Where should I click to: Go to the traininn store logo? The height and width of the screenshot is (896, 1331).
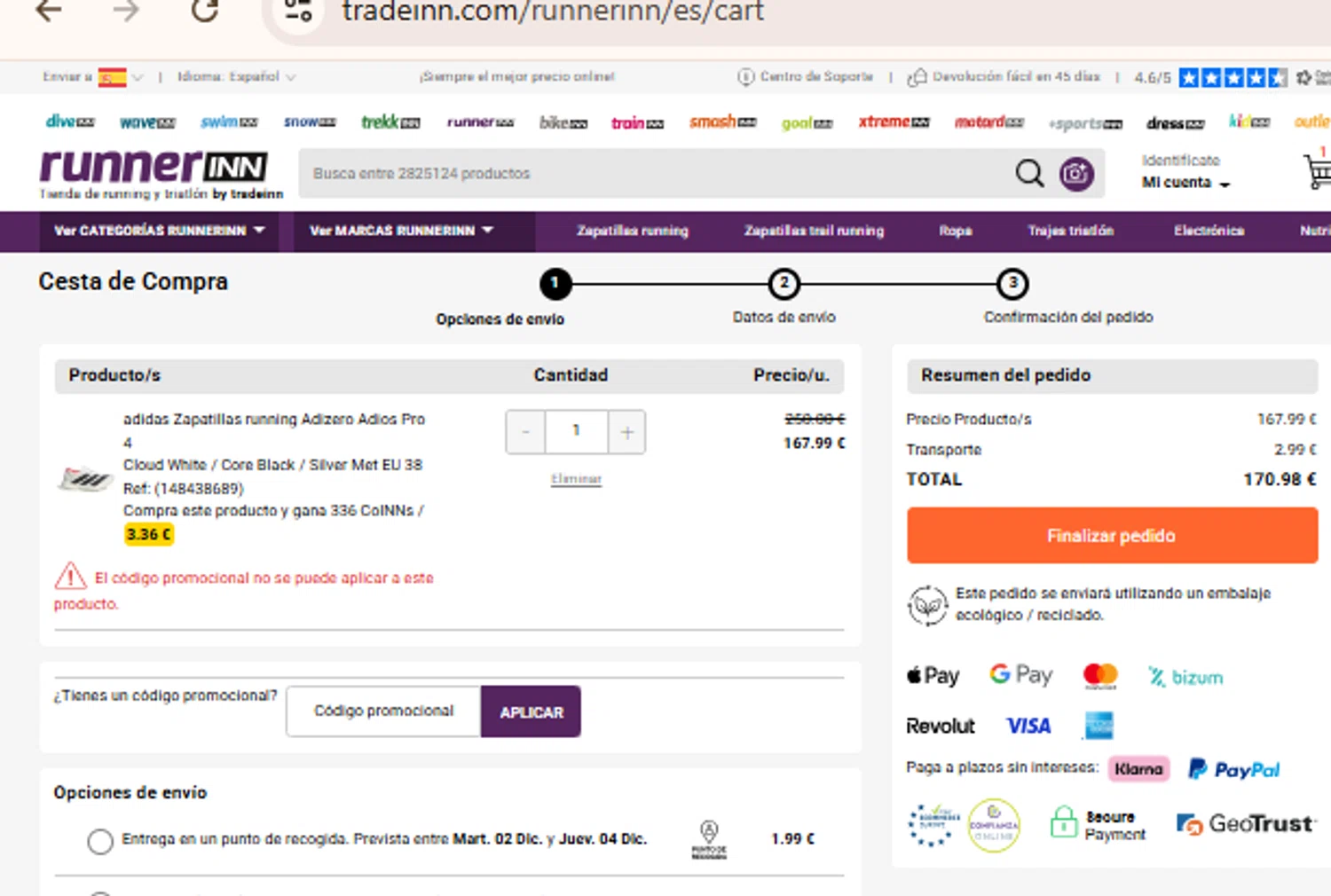(x=637, y=123)
